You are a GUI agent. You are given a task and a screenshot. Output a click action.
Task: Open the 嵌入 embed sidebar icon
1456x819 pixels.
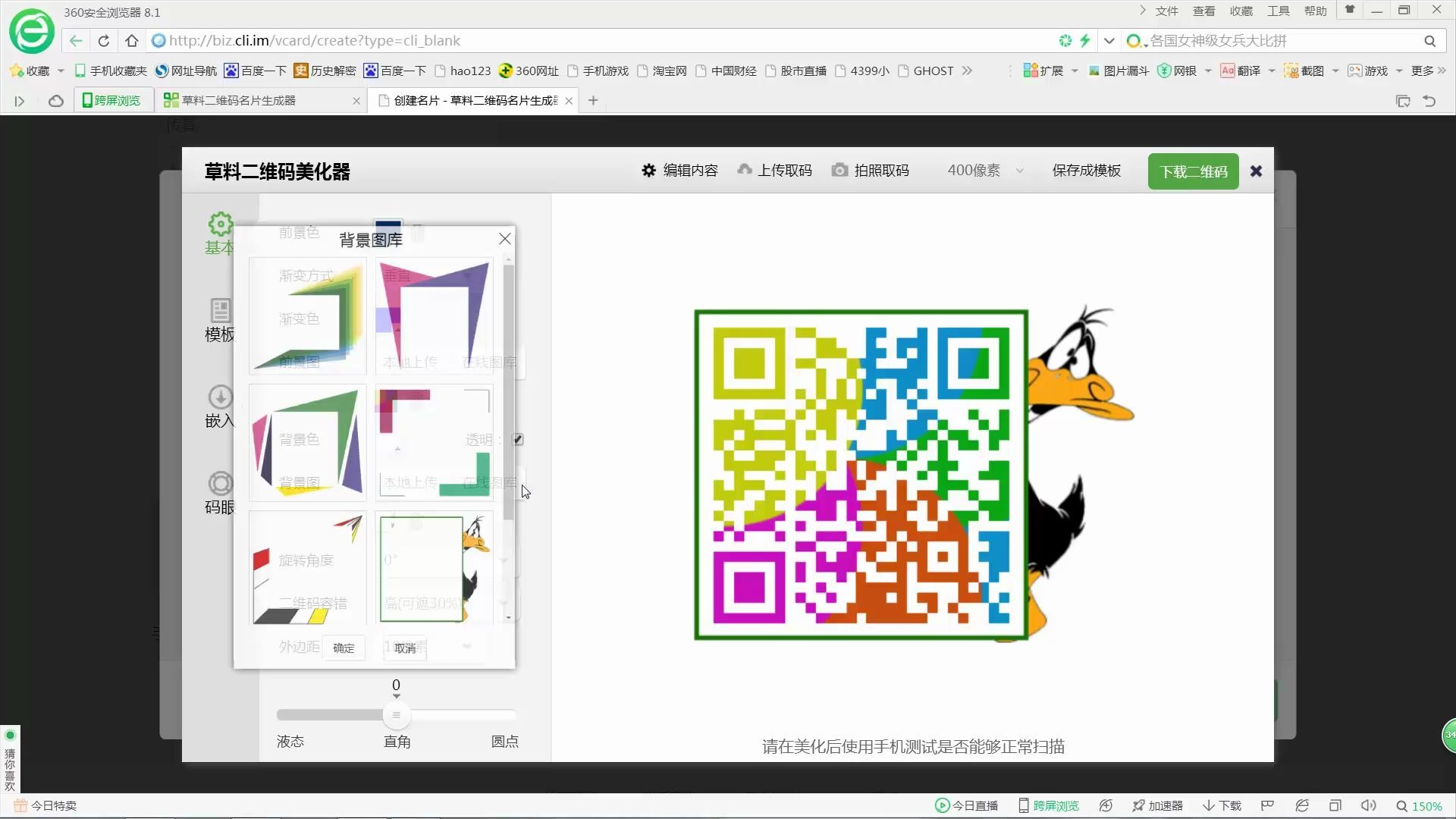(x=220, y=407)
